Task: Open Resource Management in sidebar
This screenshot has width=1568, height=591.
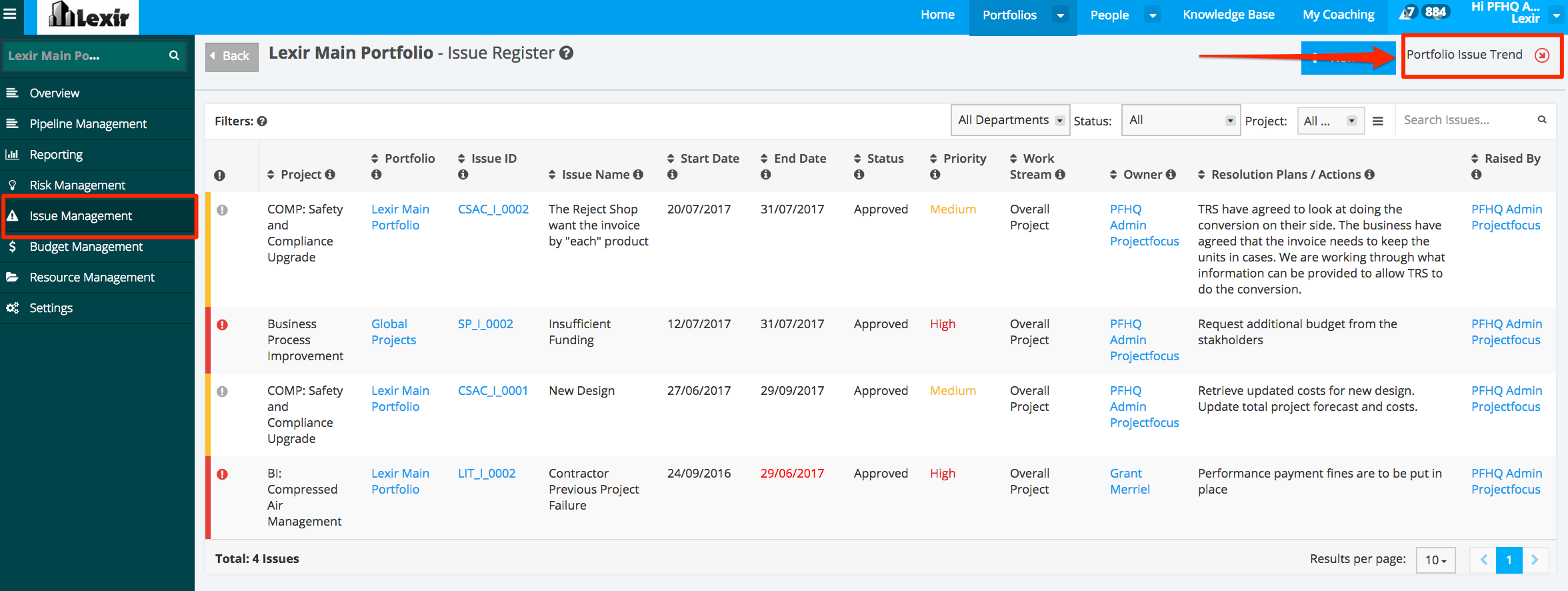Action: (97, 277)
